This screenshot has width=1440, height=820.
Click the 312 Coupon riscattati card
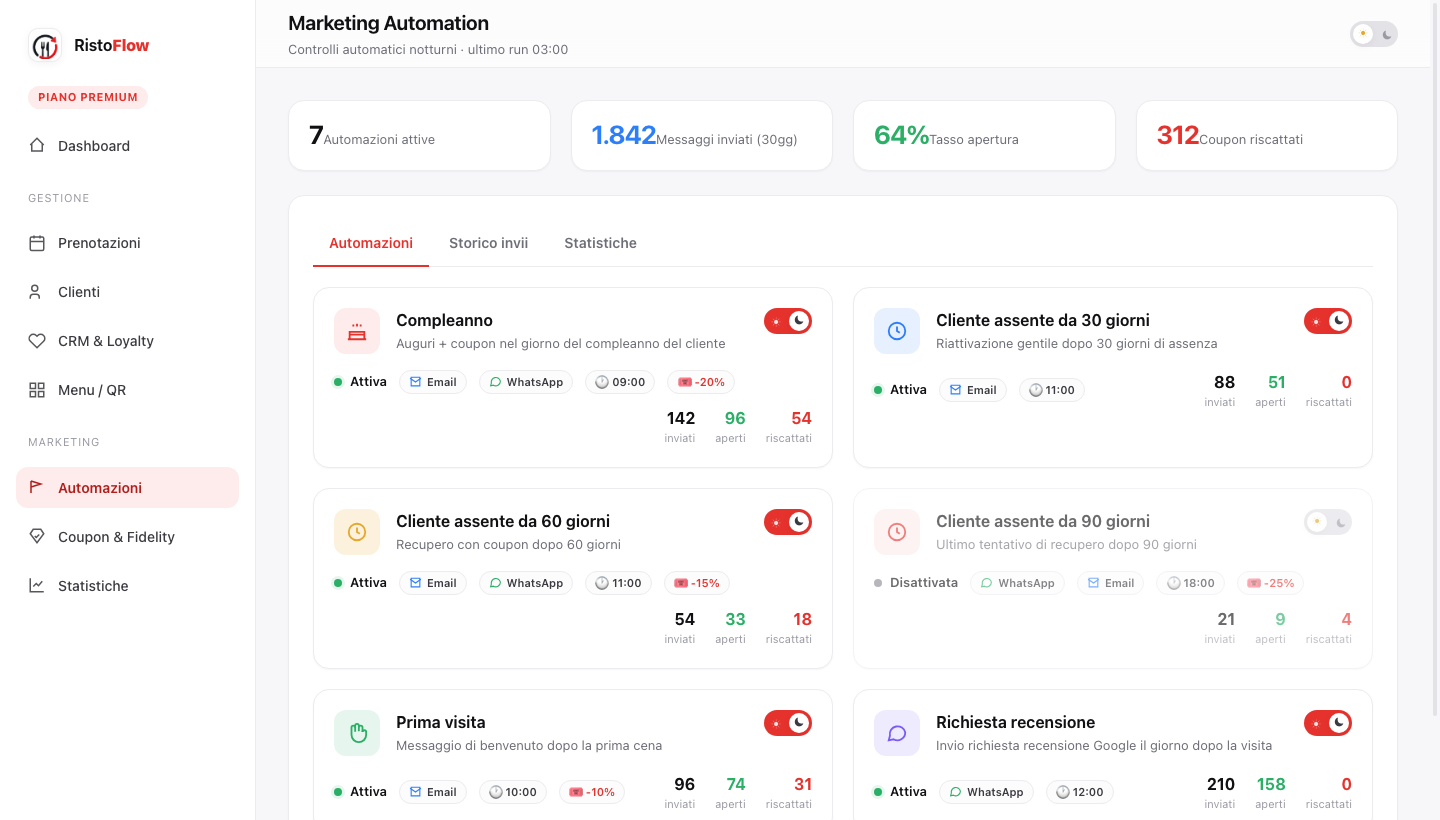coord(1267,135)
